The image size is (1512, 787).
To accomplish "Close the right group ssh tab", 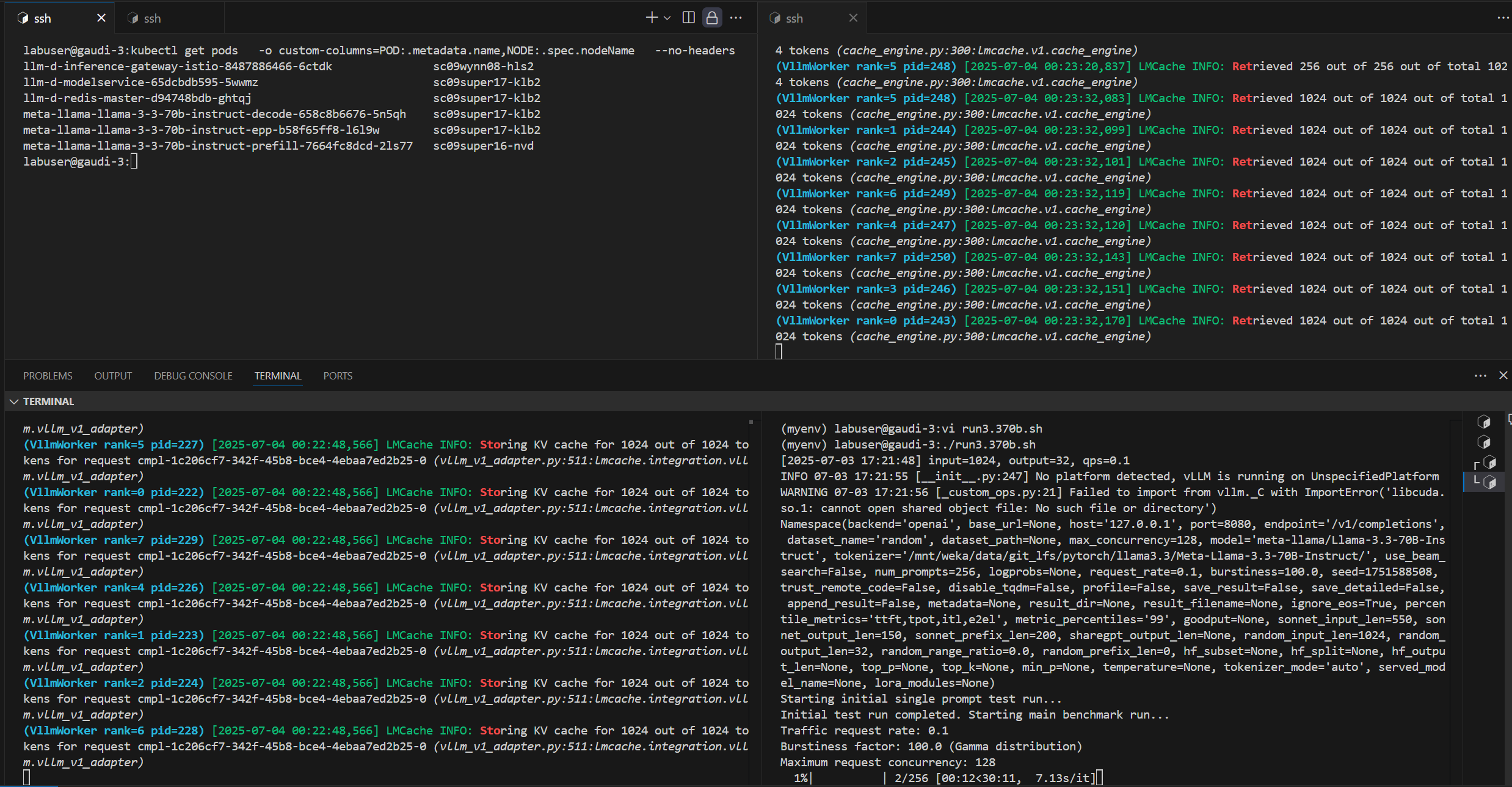I will pos(853,18).
